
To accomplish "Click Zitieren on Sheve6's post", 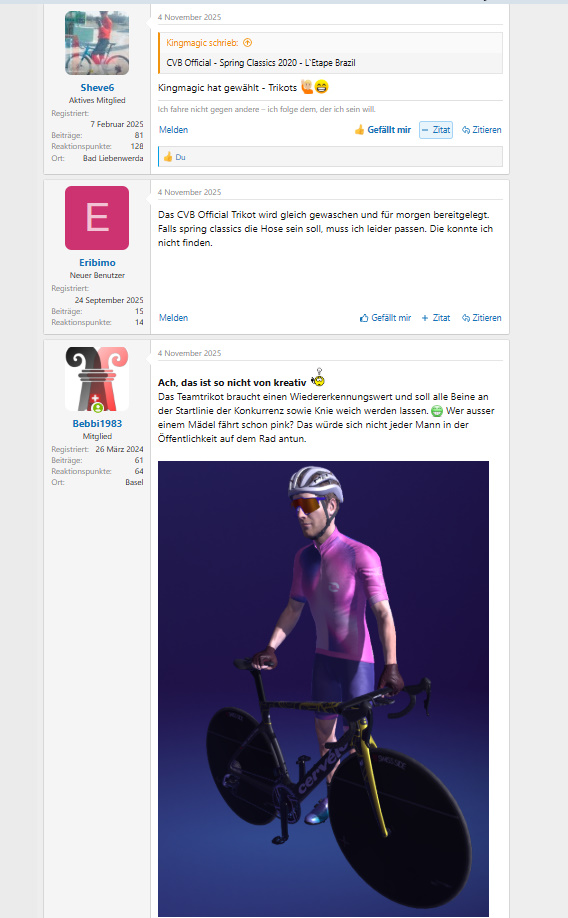I will pyautogui.click(x=482, y=130).
